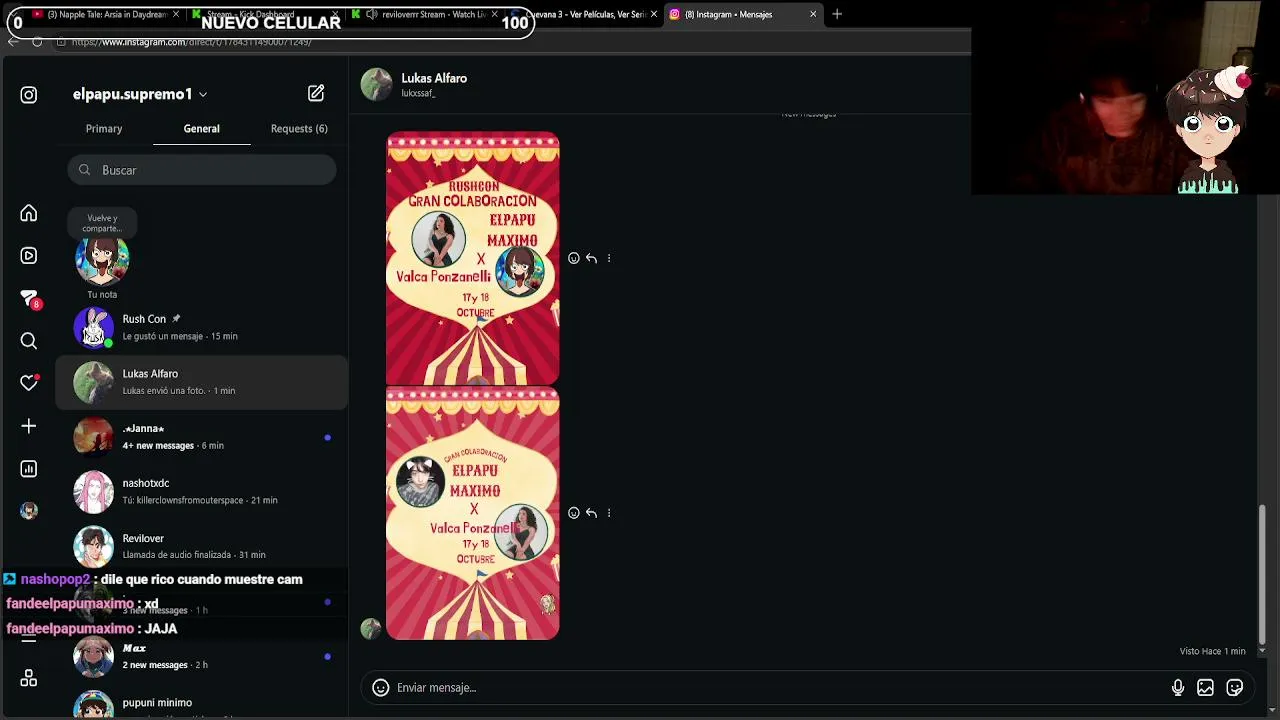Image resolution: width=1280 pixels, height=720 pixels.
Task: Open the Home feed from sidebar
Action: click(29, 213)
